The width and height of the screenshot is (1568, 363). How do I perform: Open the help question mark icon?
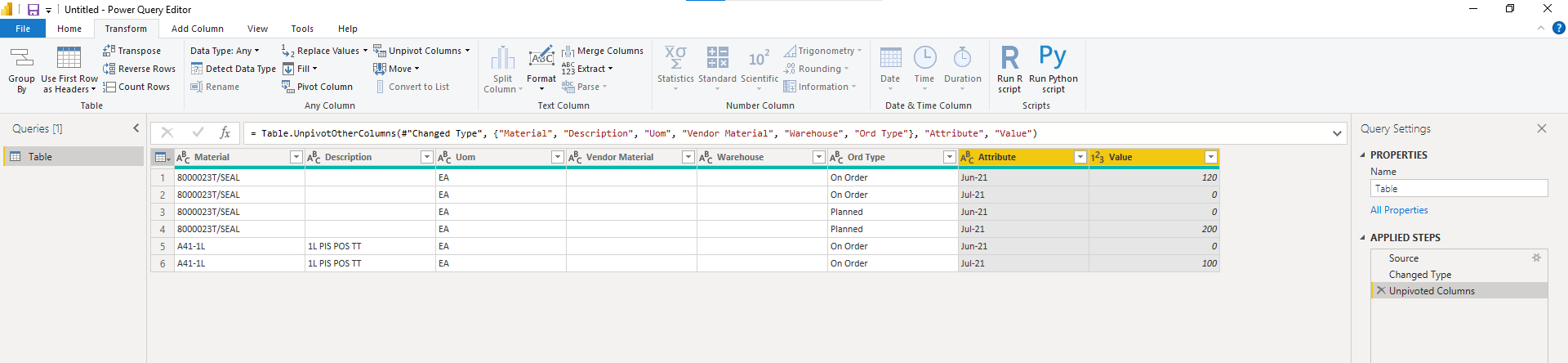tap(1558, 28)
